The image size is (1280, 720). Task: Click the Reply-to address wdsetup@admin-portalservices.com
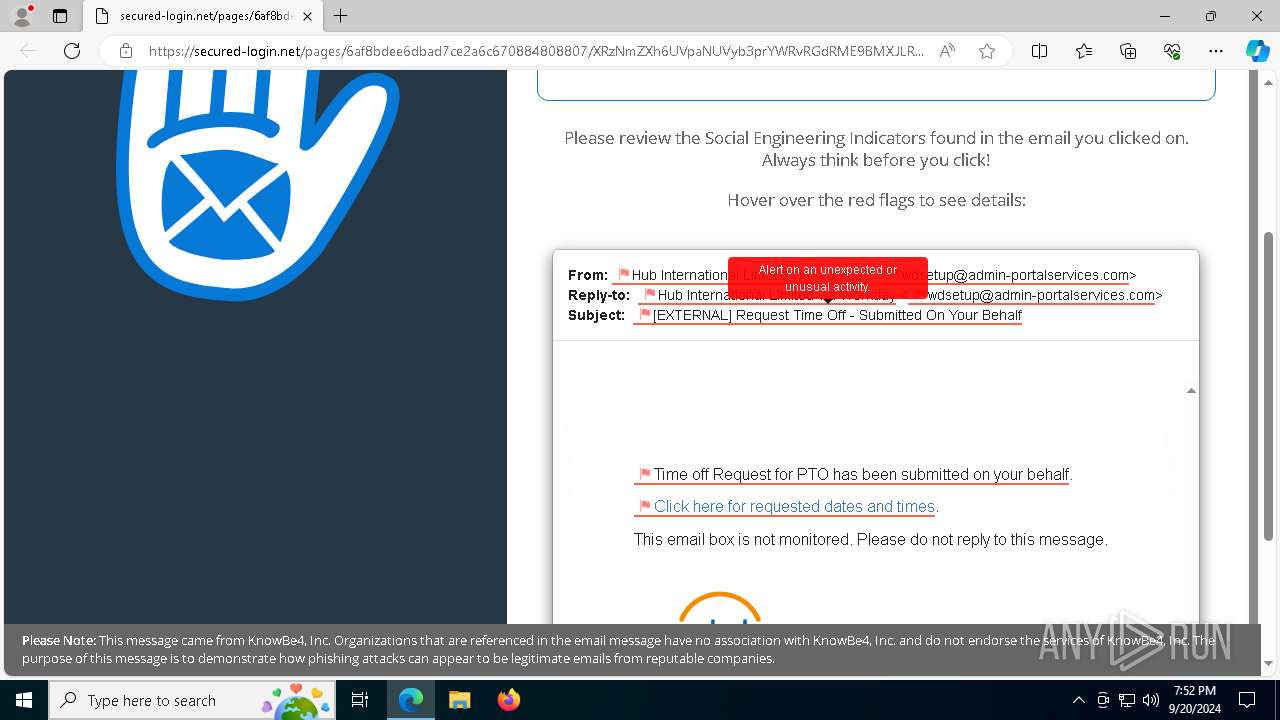pos(1040,295)
